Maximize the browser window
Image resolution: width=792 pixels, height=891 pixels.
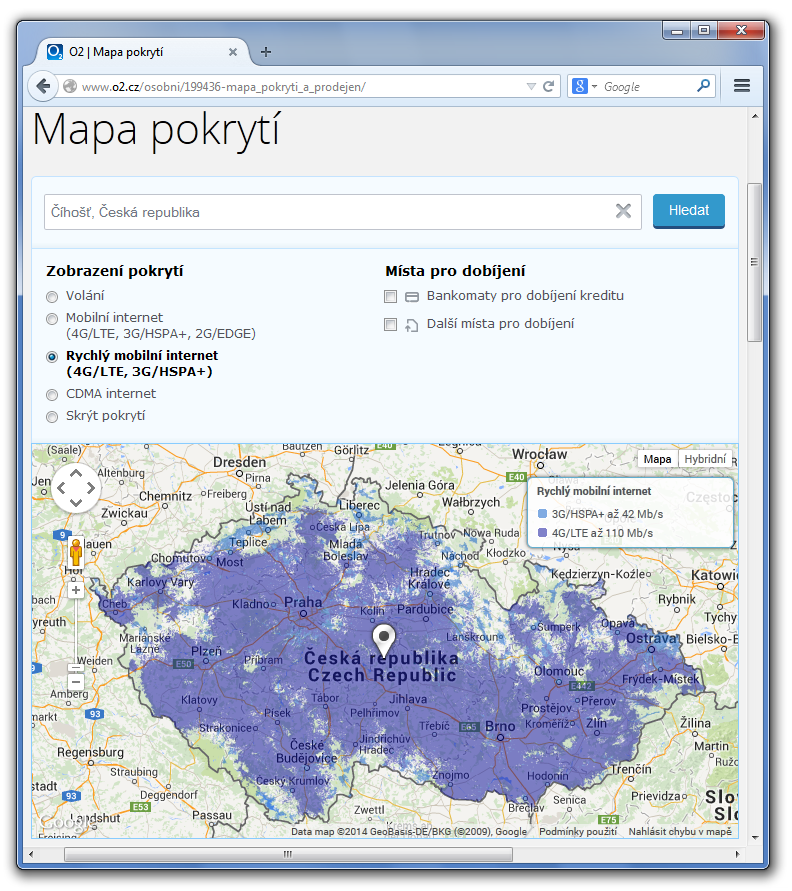click(704, 31)
